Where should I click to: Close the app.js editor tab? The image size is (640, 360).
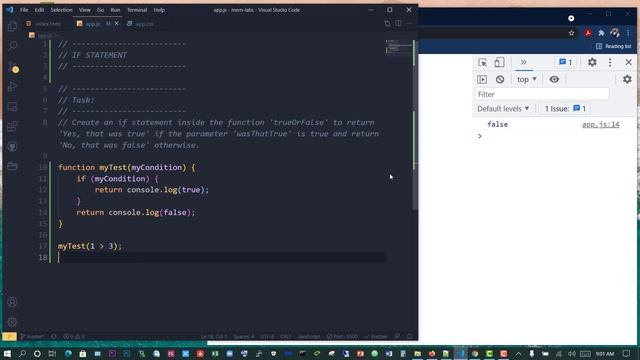[117, 24]
